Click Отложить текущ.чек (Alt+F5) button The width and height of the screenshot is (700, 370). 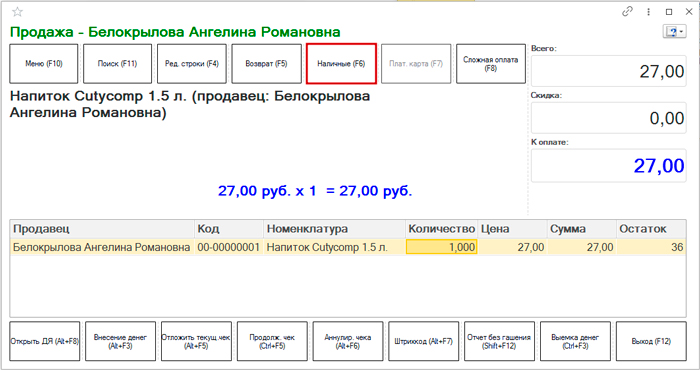coord(196,341)
